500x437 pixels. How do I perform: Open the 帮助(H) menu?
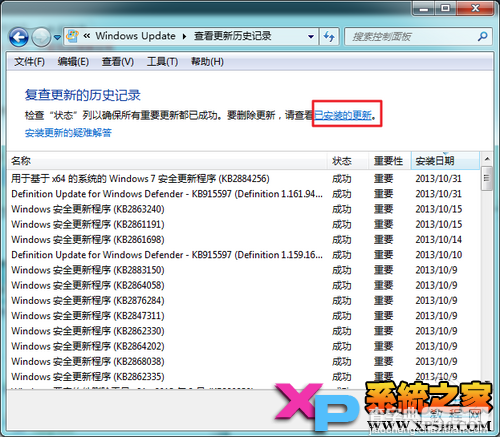coord(207,62)
